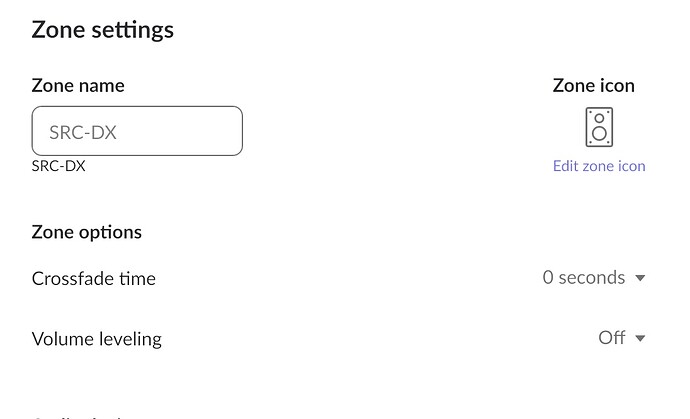Click the SRC-DX caption below the name field
The width and height of the screenshot is (690, 419).
point(59,166)
